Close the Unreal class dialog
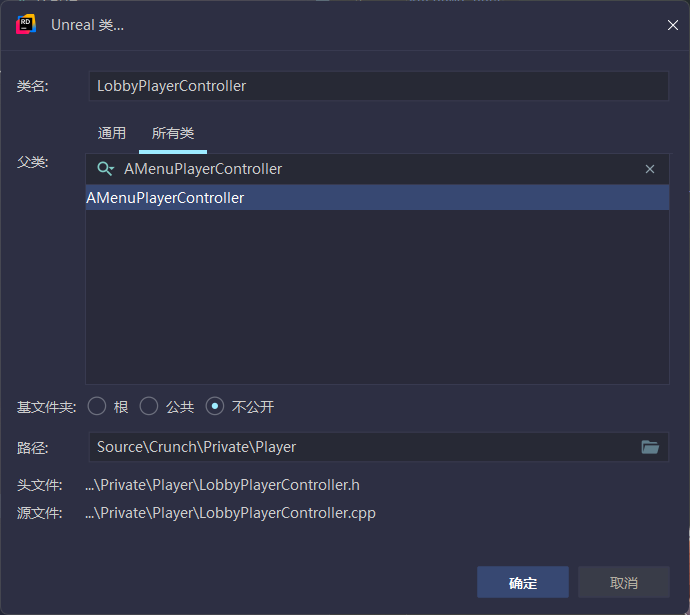Screen dimensions: 690x615 672,25
